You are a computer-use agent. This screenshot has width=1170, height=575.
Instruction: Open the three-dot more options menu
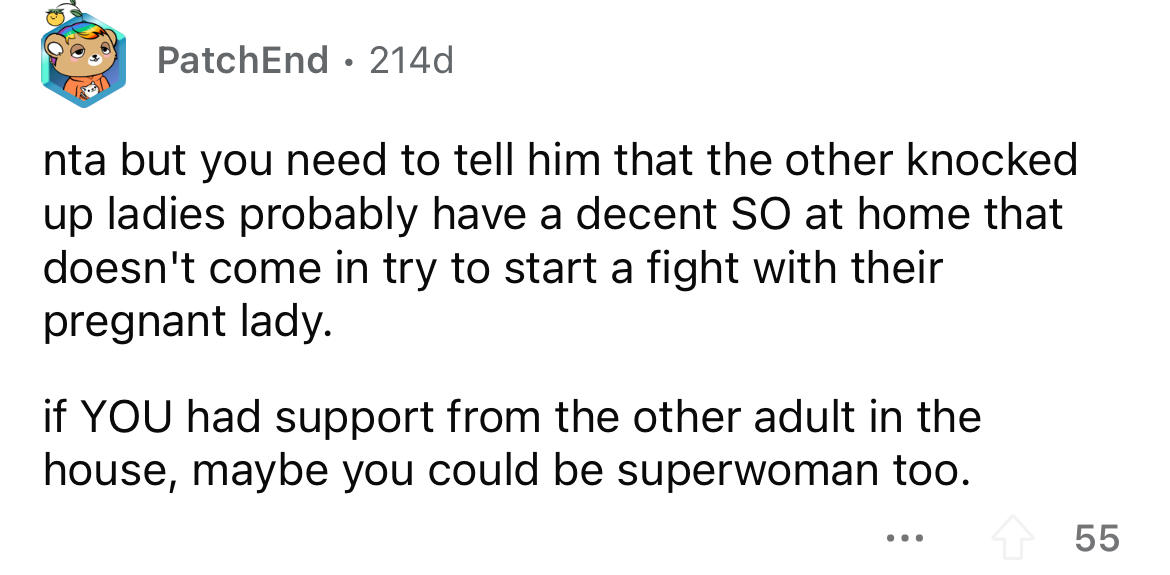click(x=906, y=538)
